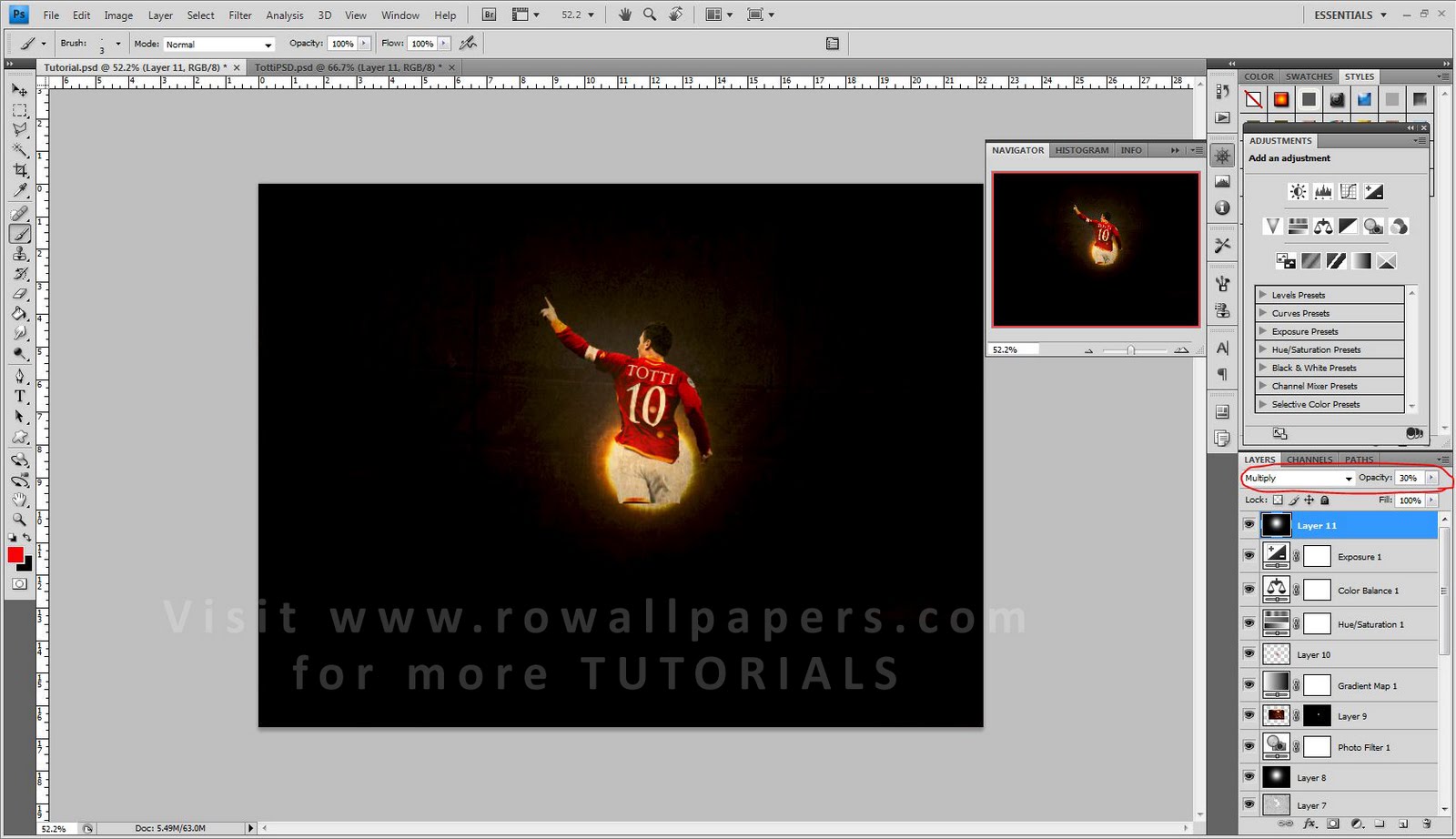Image resolution: width=1456 pixels, height=839 pixels.
Task: Expand the Hue/Saturation Presets list
Action: pyautogui.click(x=1262, y=349)
